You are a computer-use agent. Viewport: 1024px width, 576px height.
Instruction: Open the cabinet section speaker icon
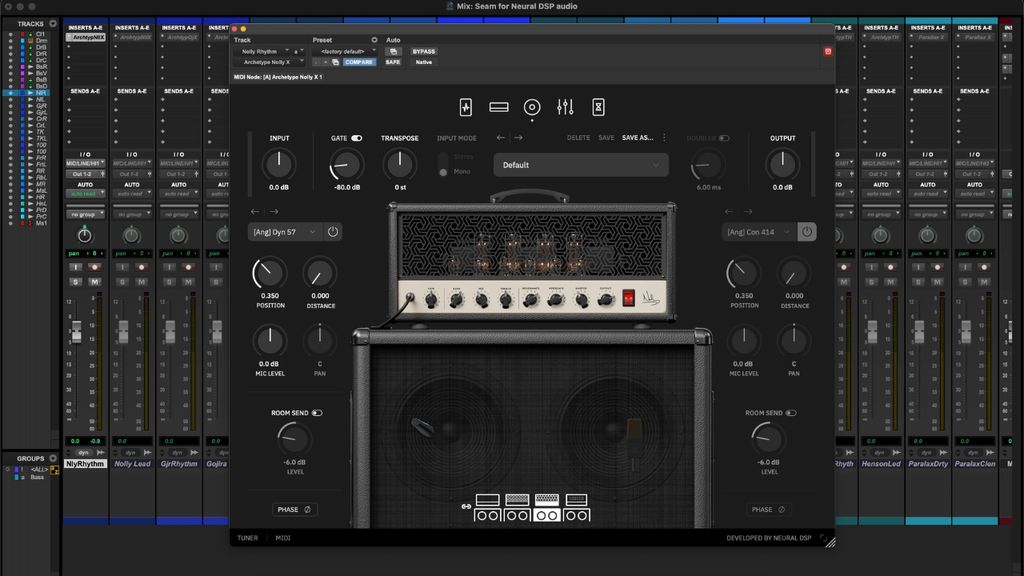pyautogui.click(x=532, y=107)
